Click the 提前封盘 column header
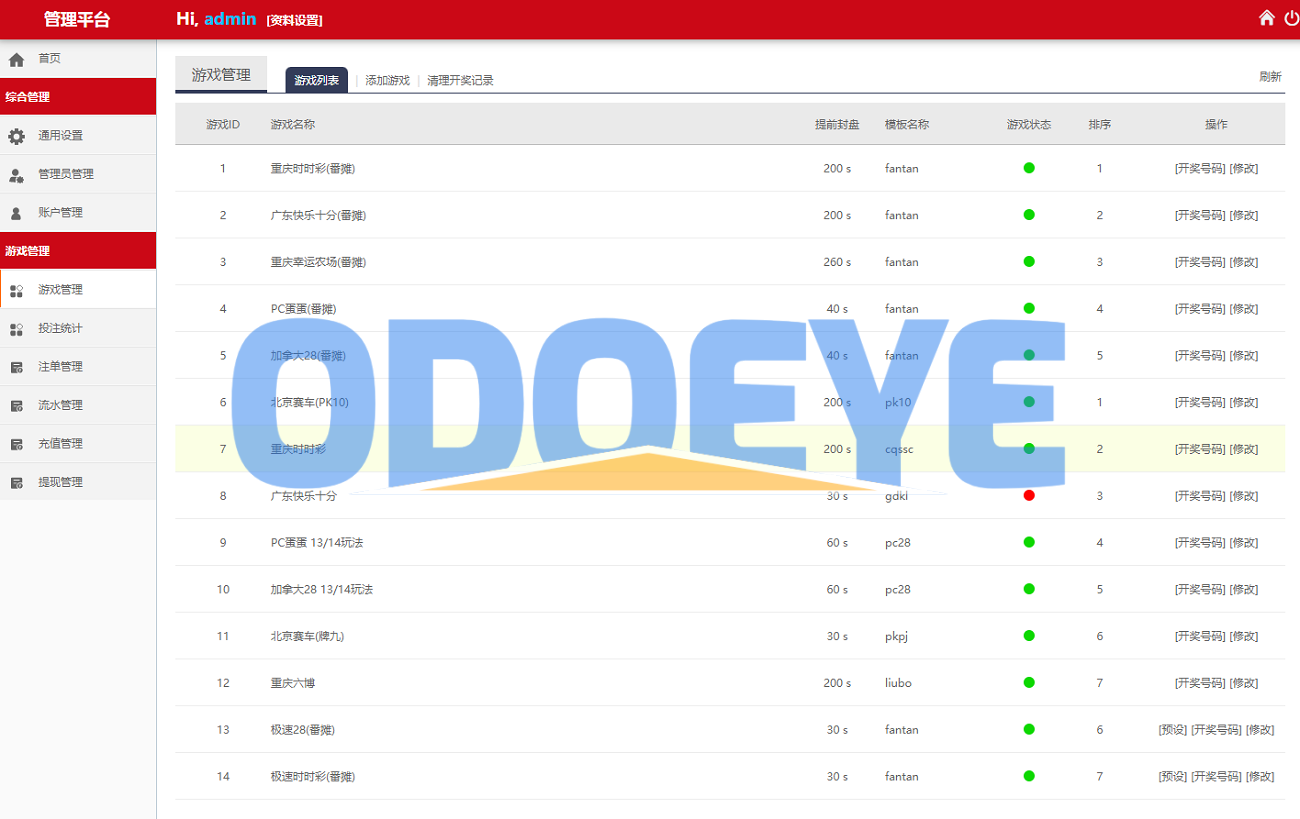Viewport: 1300px width, 819px height. pyautogui.click(x=837, y=125)
